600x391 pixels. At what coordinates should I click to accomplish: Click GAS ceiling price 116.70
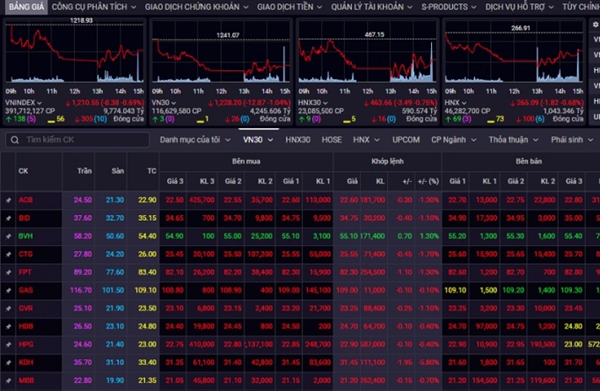81,290
